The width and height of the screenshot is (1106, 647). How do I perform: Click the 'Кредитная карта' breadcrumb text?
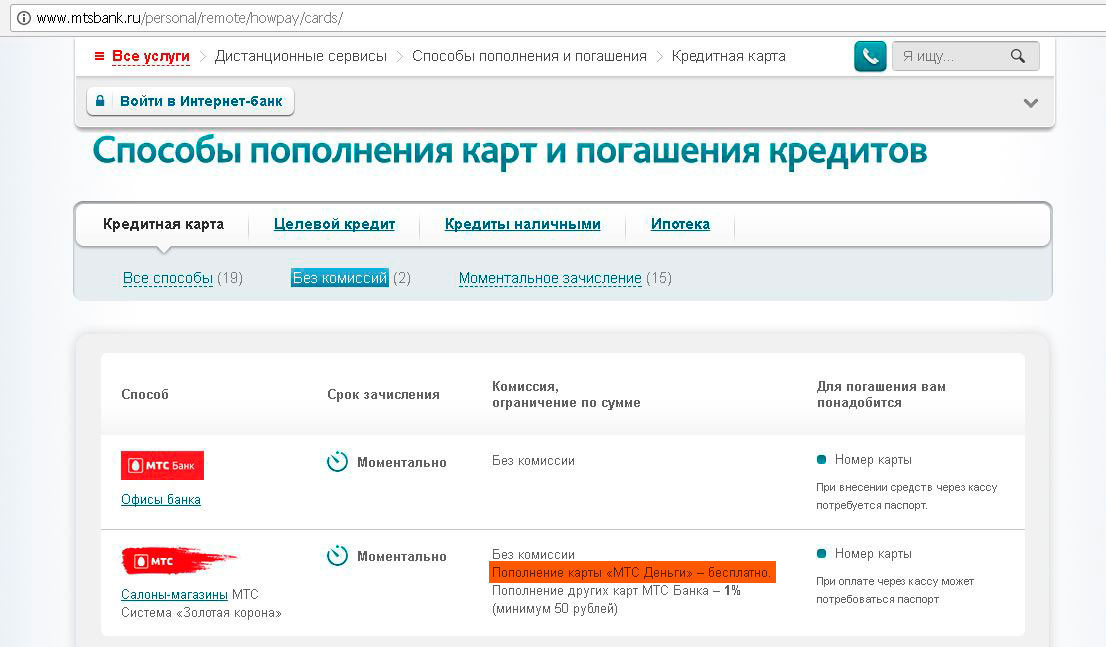[729, 56]
